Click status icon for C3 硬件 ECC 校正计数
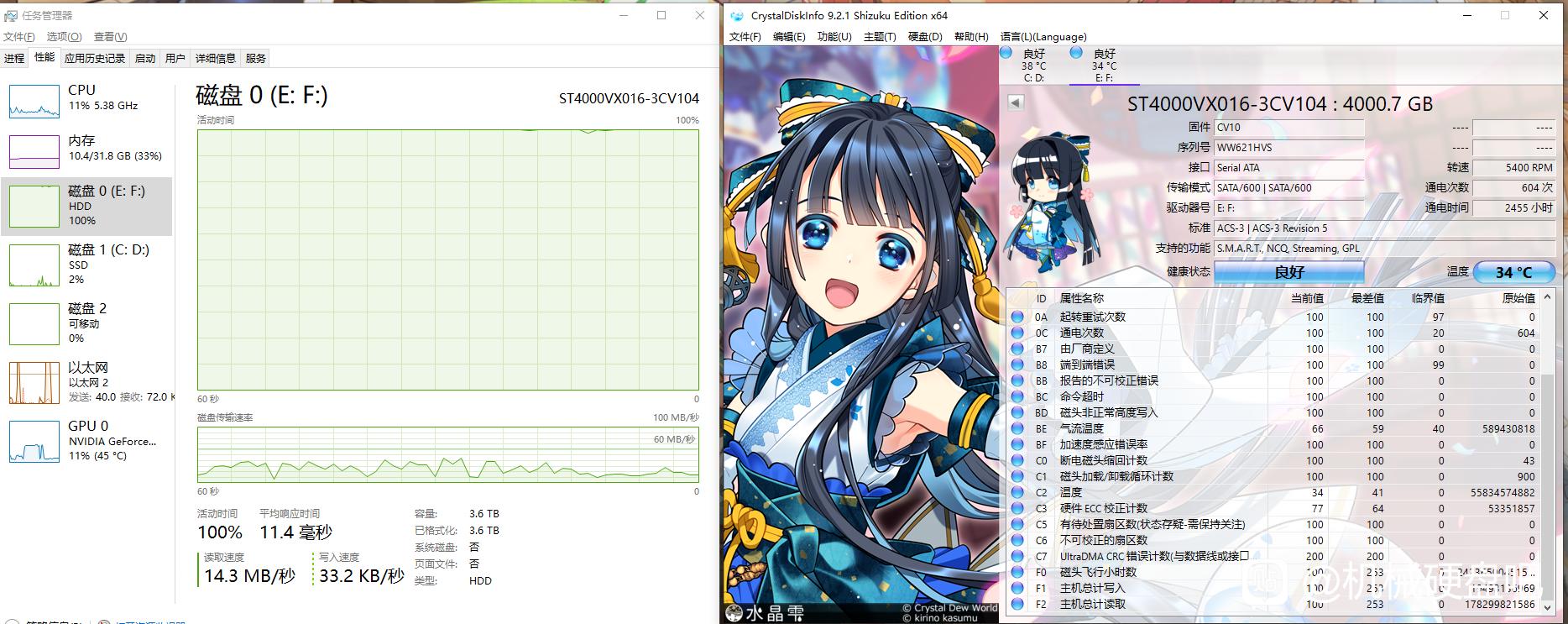Viewport: 1568px width, 624px height. [x=1017, y=508]
